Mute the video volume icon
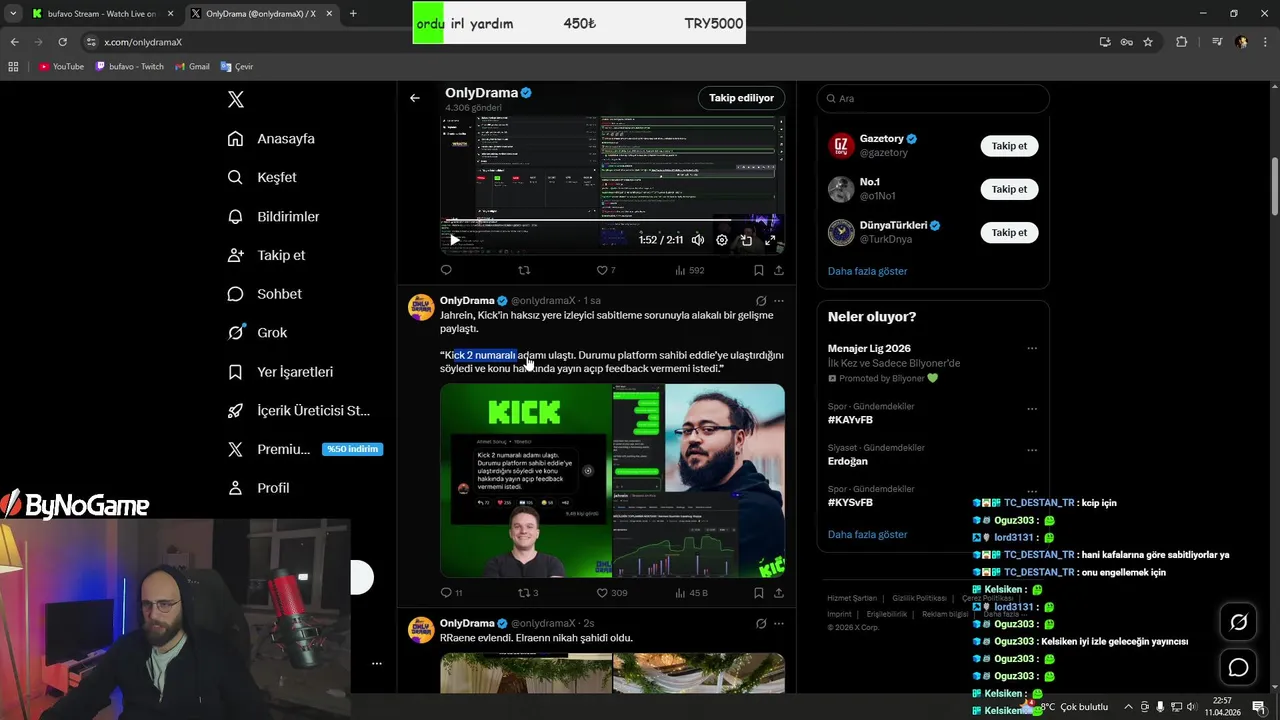The height and width of the screenshot is (720, 1280). 697,240
